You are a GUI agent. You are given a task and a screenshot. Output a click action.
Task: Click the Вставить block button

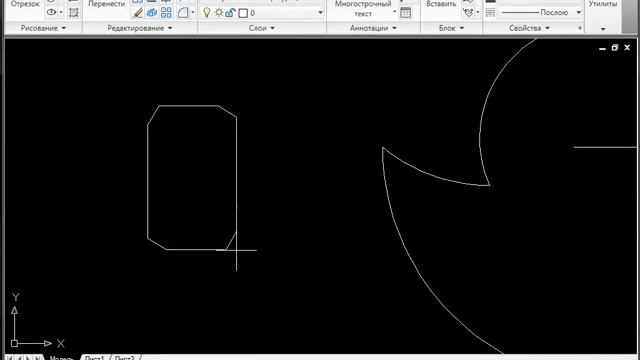(x=441, y=4)
